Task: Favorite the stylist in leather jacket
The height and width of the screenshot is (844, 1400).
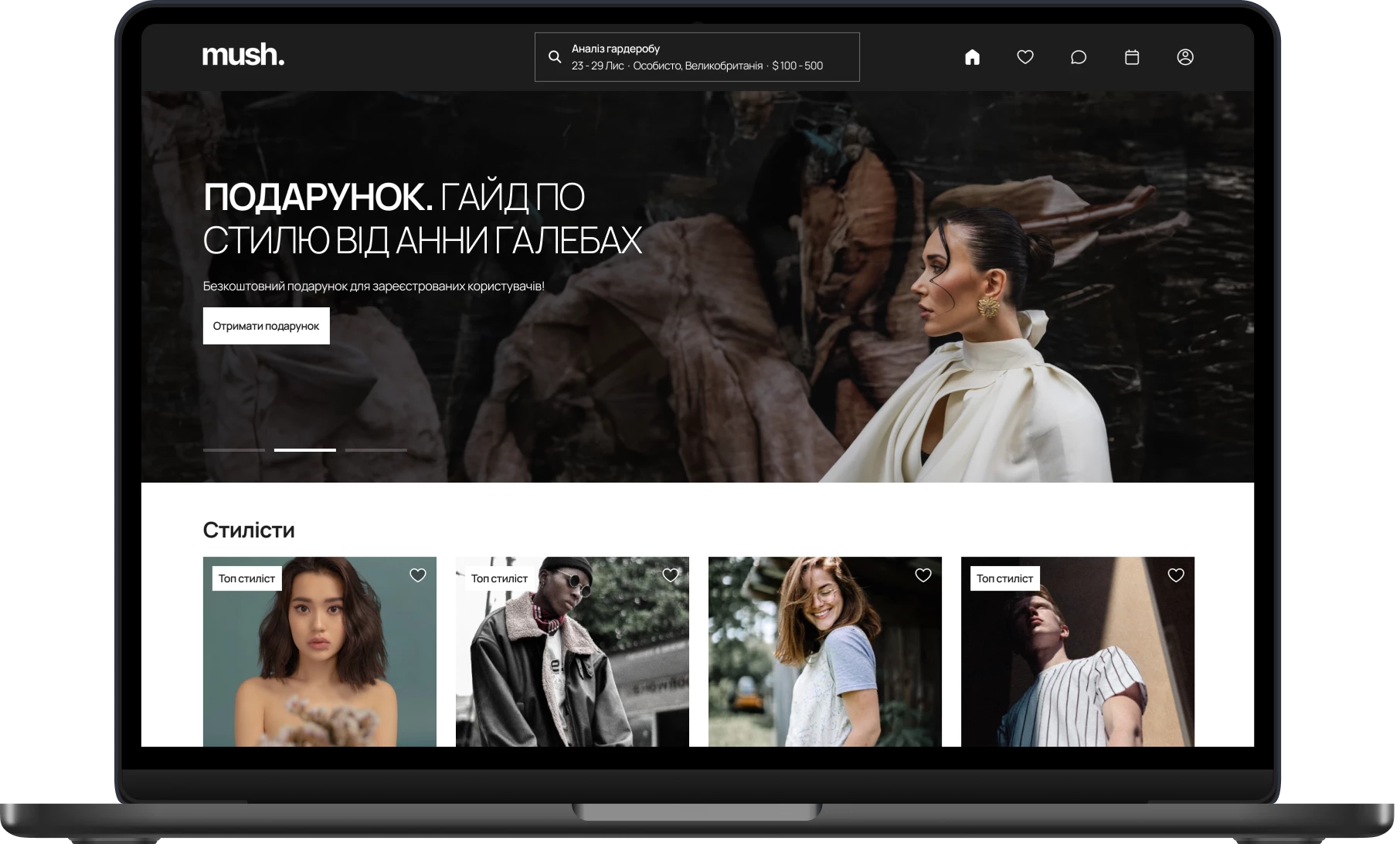Action: 670,575
